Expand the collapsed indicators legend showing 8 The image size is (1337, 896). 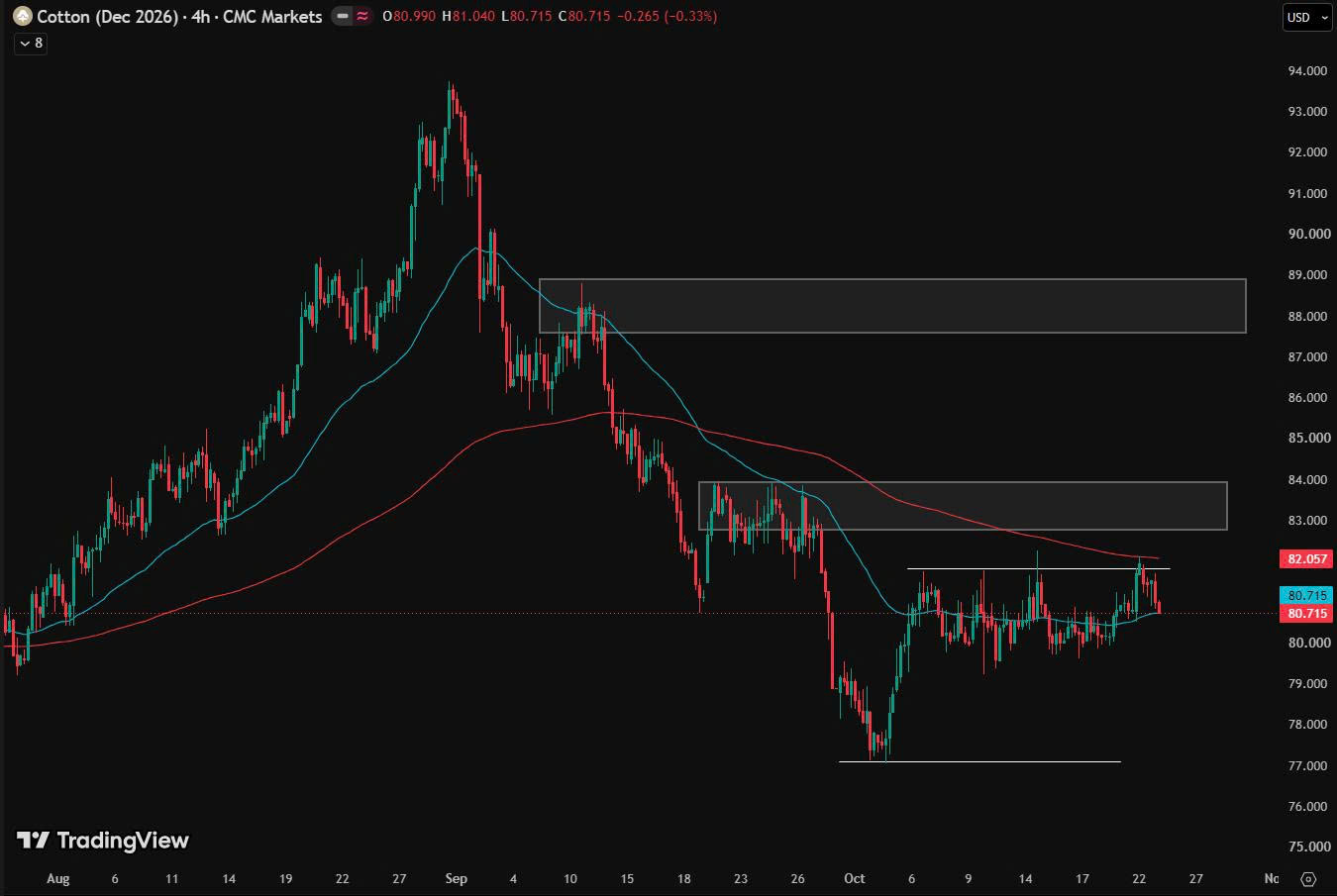tap(31, 43)
